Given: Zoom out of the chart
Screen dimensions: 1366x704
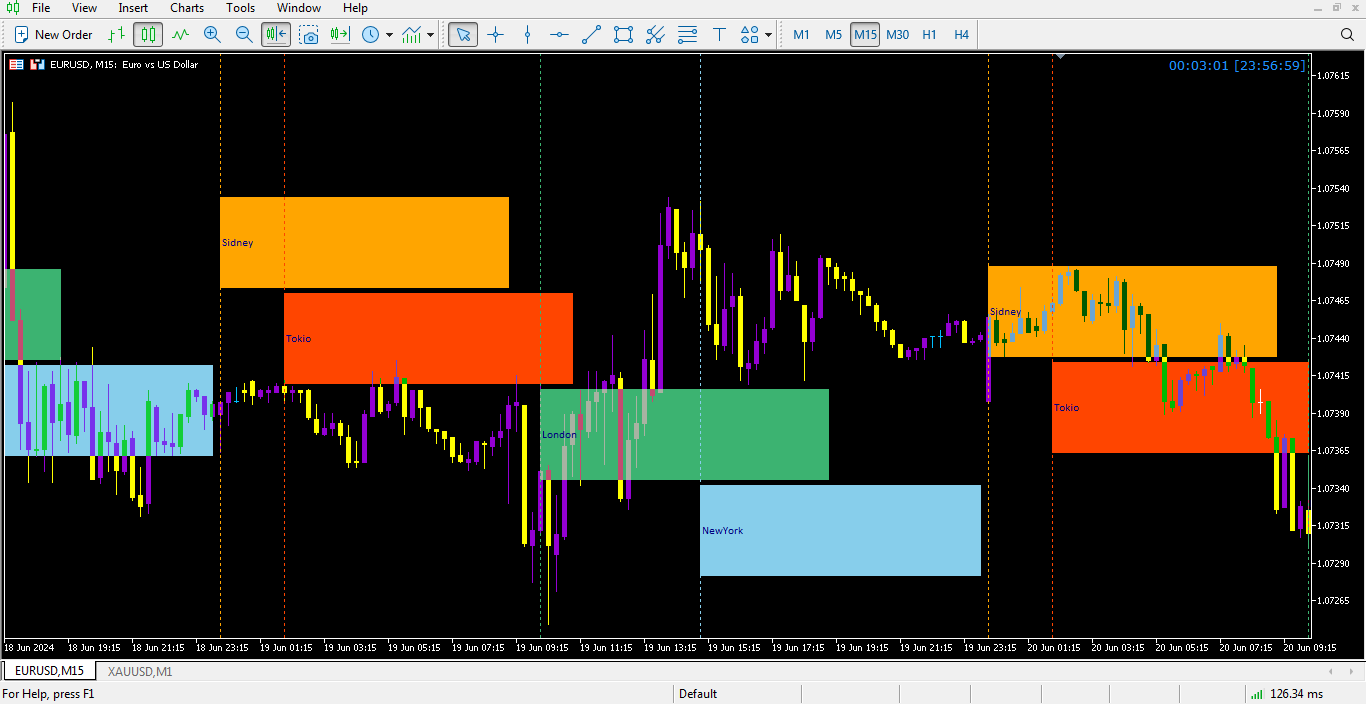Looking at the screenshot, I should click(244, 34).
